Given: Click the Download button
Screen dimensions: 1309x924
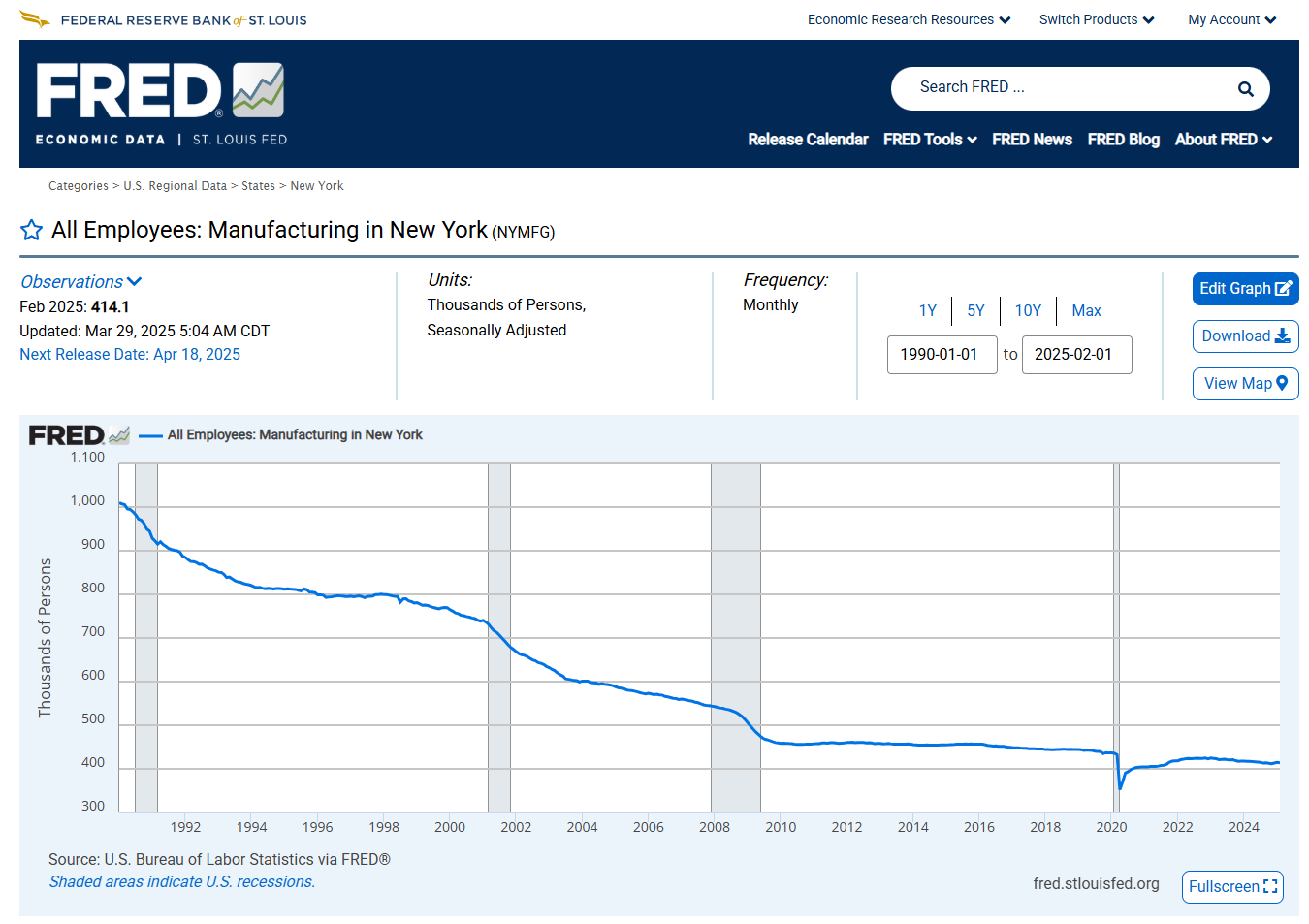Looking at the screenshot, I should click(x=1245, y=336).
